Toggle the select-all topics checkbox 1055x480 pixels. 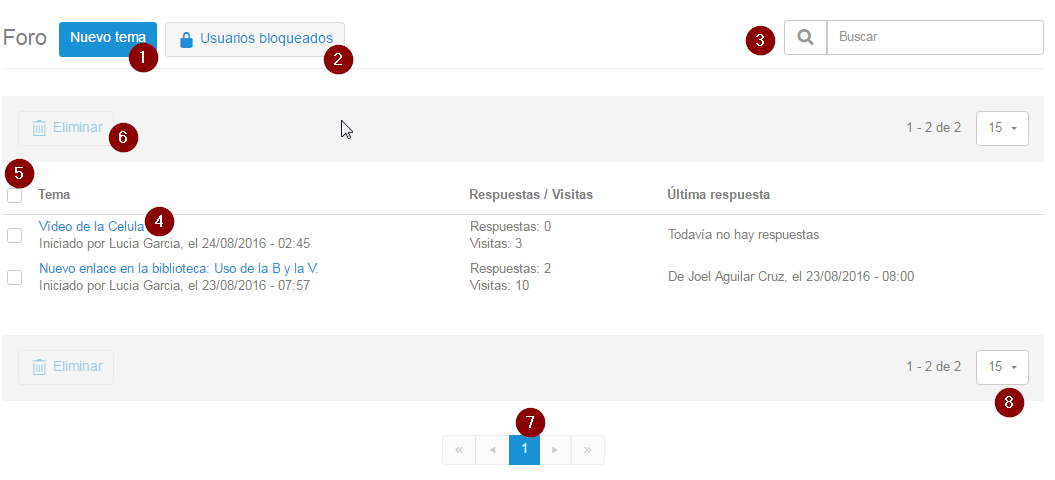coord(15,195)
